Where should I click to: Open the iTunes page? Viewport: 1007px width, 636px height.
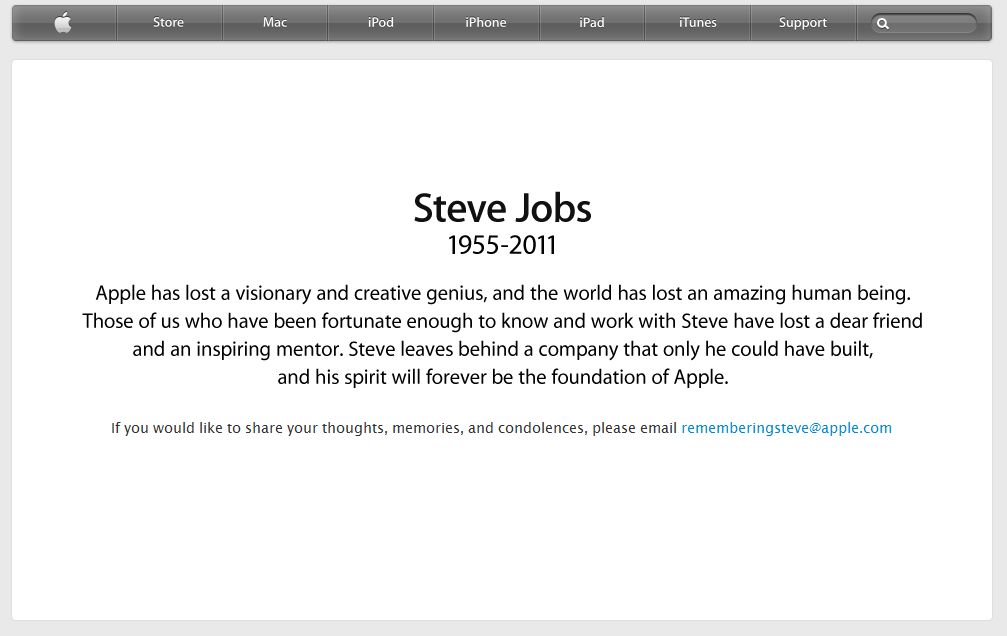pyautogui.click(x=697, y=22)
